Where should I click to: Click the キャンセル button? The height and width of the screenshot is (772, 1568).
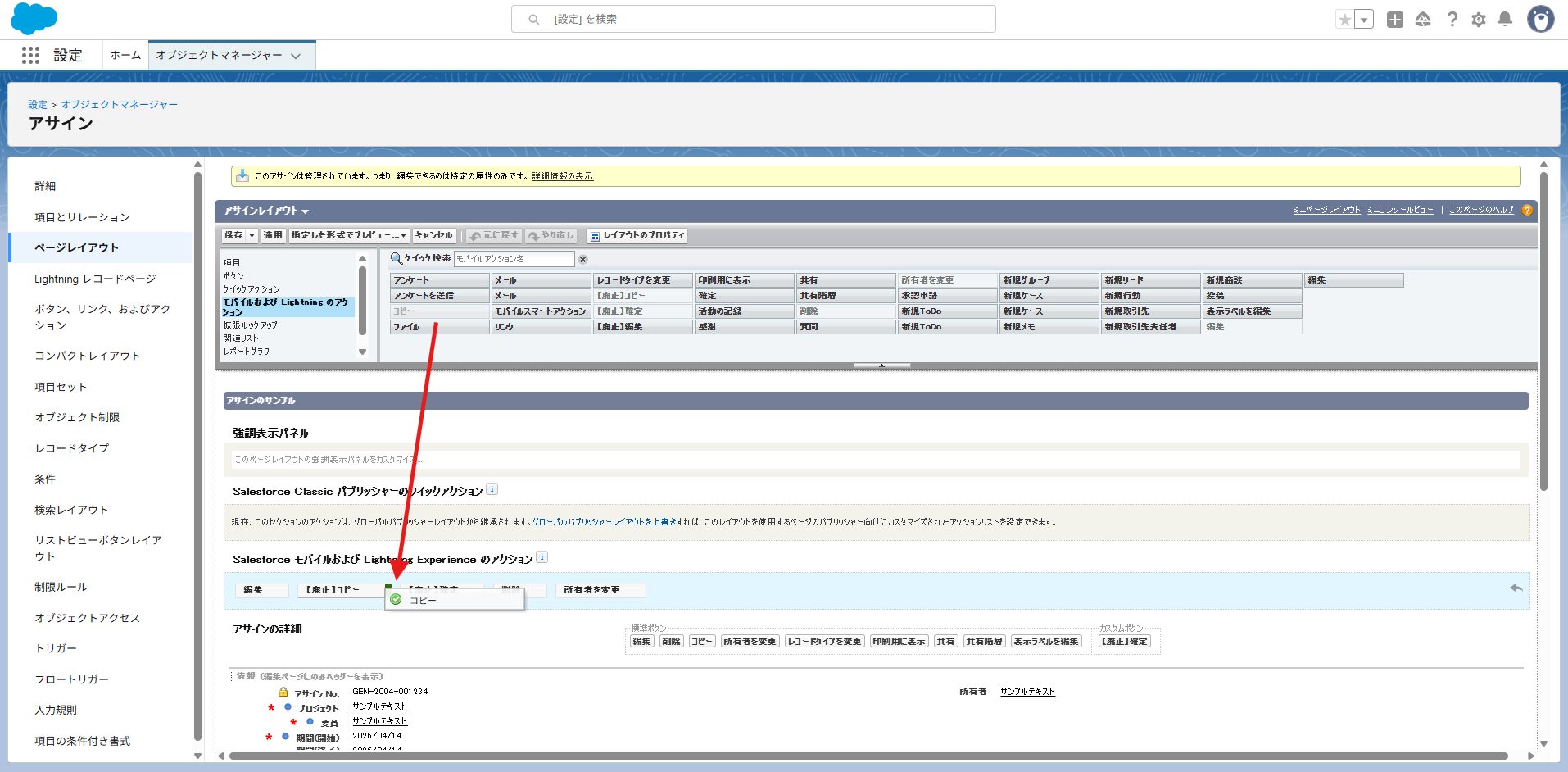click(434, 236)
